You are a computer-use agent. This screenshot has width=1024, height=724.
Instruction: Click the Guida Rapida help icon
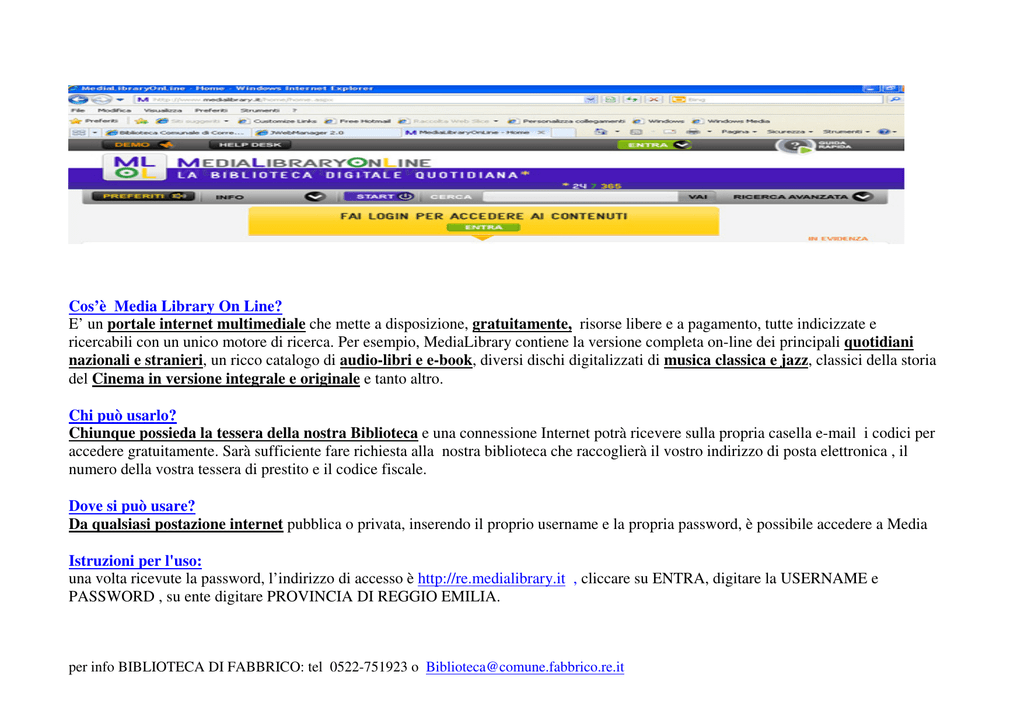pyautogui.click(x=795, y=146)
